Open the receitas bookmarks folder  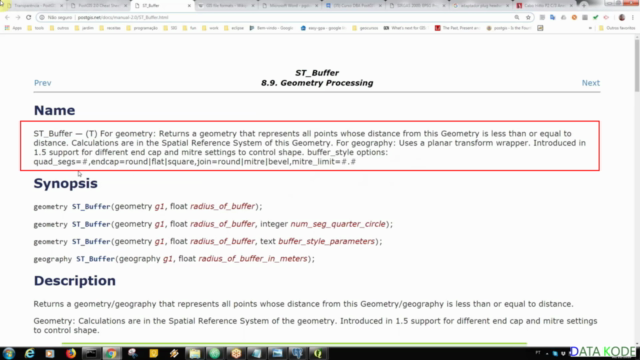(x=110, y=28)
